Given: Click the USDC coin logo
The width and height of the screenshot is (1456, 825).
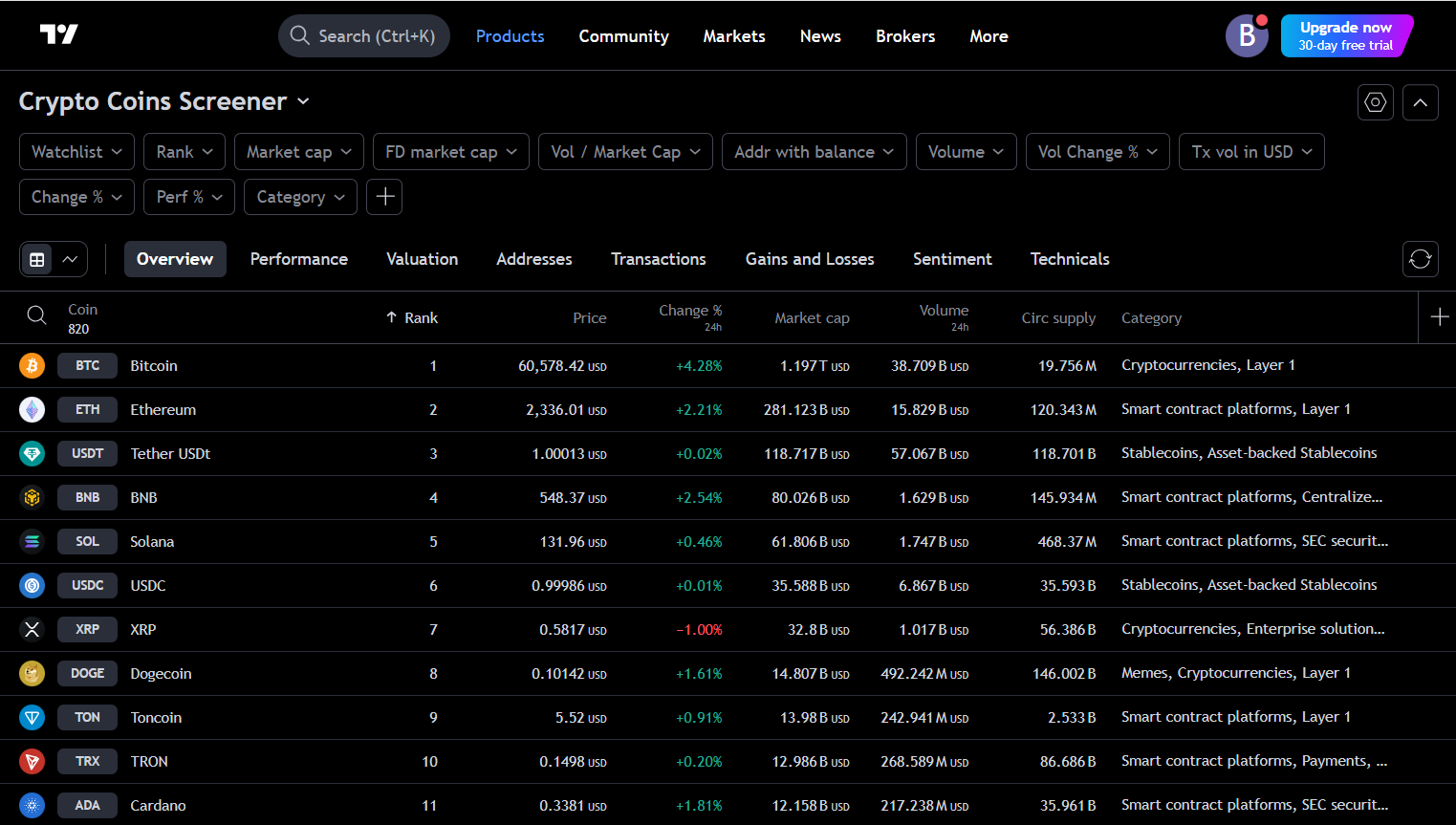Looking at the screenshot, I should 33,585.
